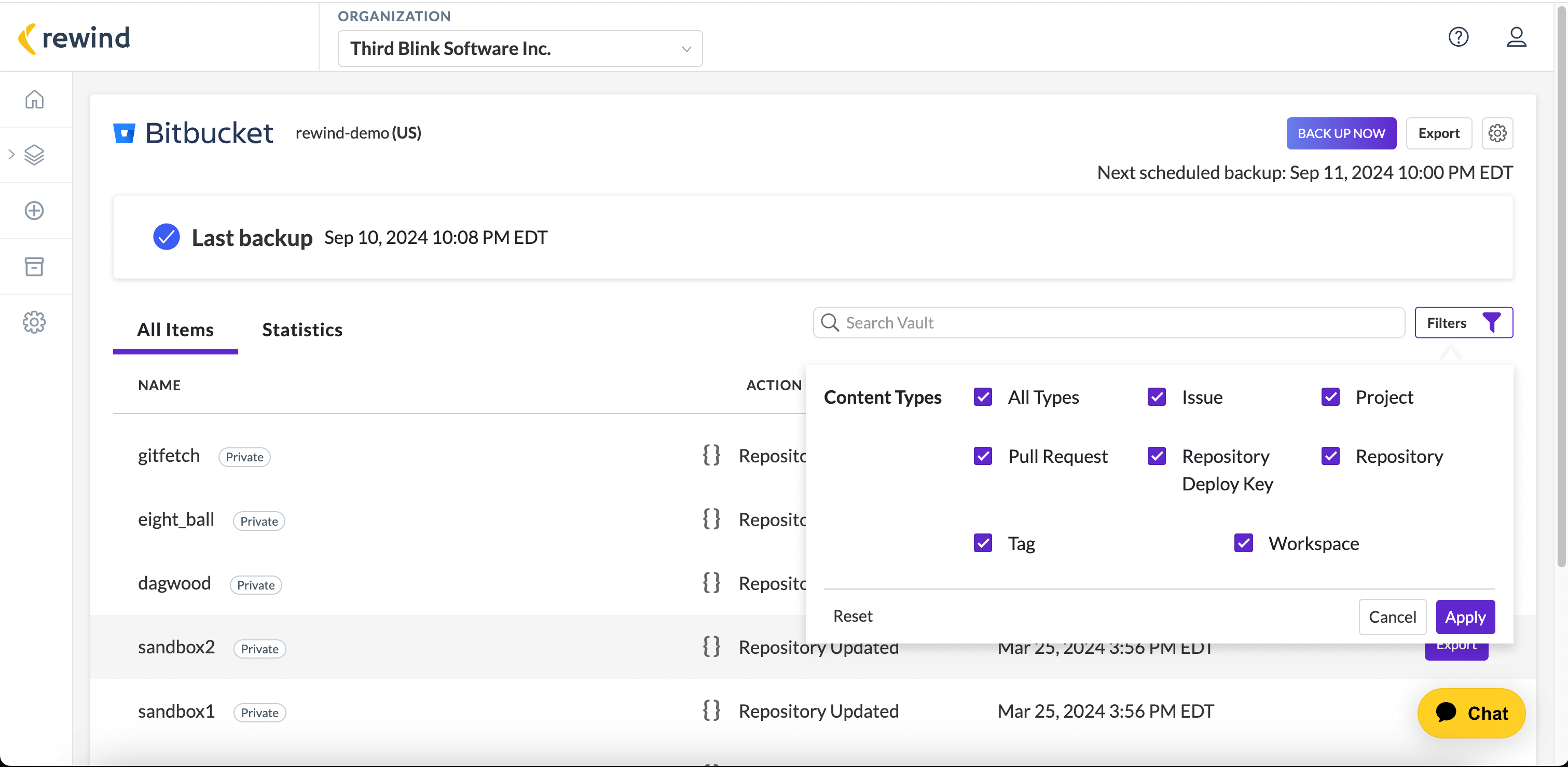
Task: Reset the content type filters
Action: tap(853, 616)
